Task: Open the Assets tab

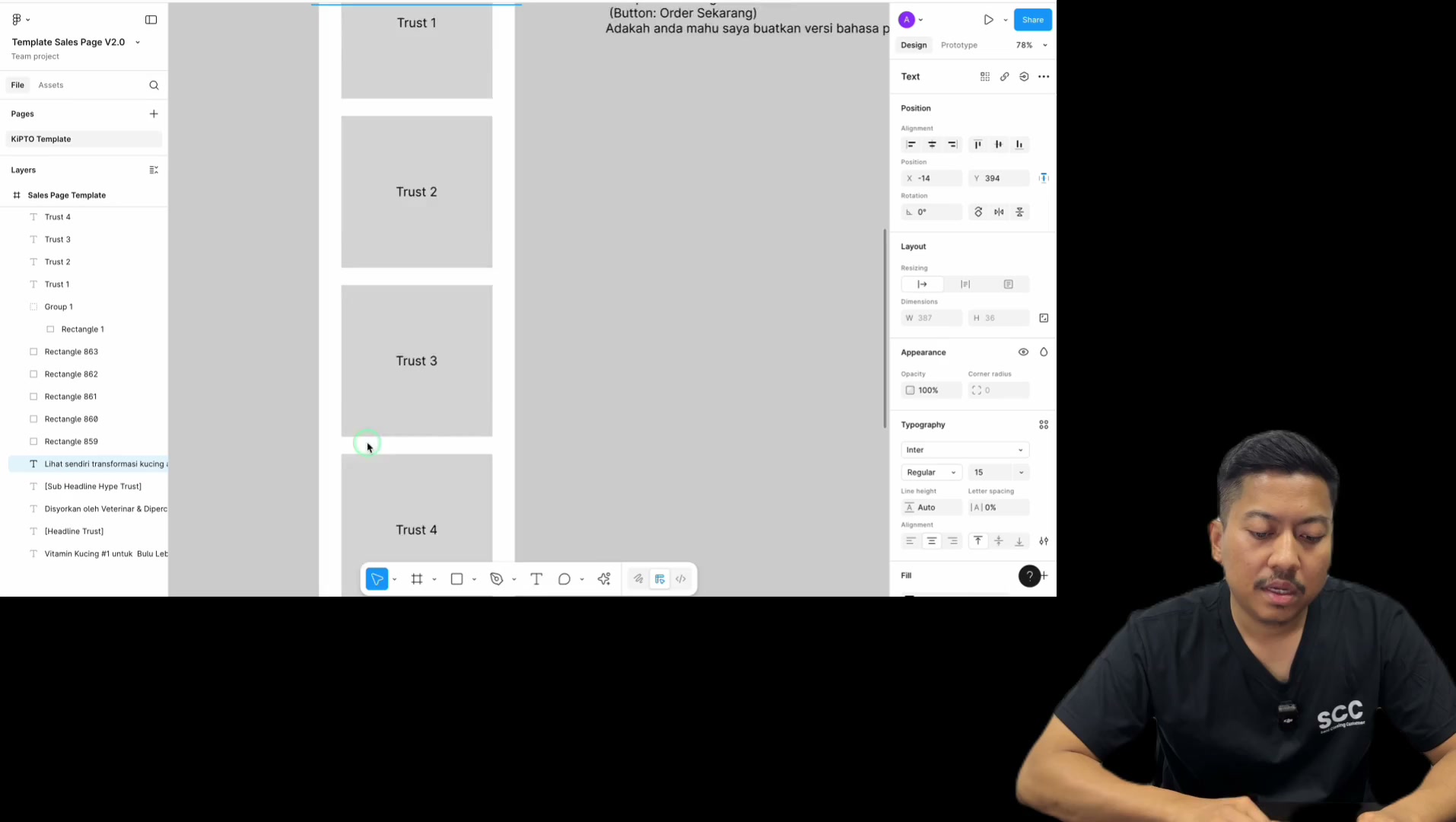Action: [51, 85]
